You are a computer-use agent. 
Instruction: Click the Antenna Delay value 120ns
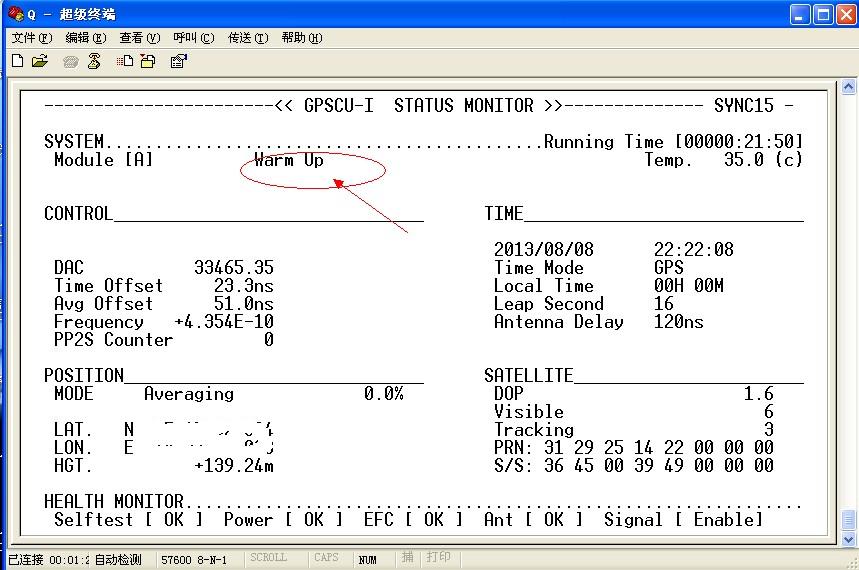click(x=678, y=322)
